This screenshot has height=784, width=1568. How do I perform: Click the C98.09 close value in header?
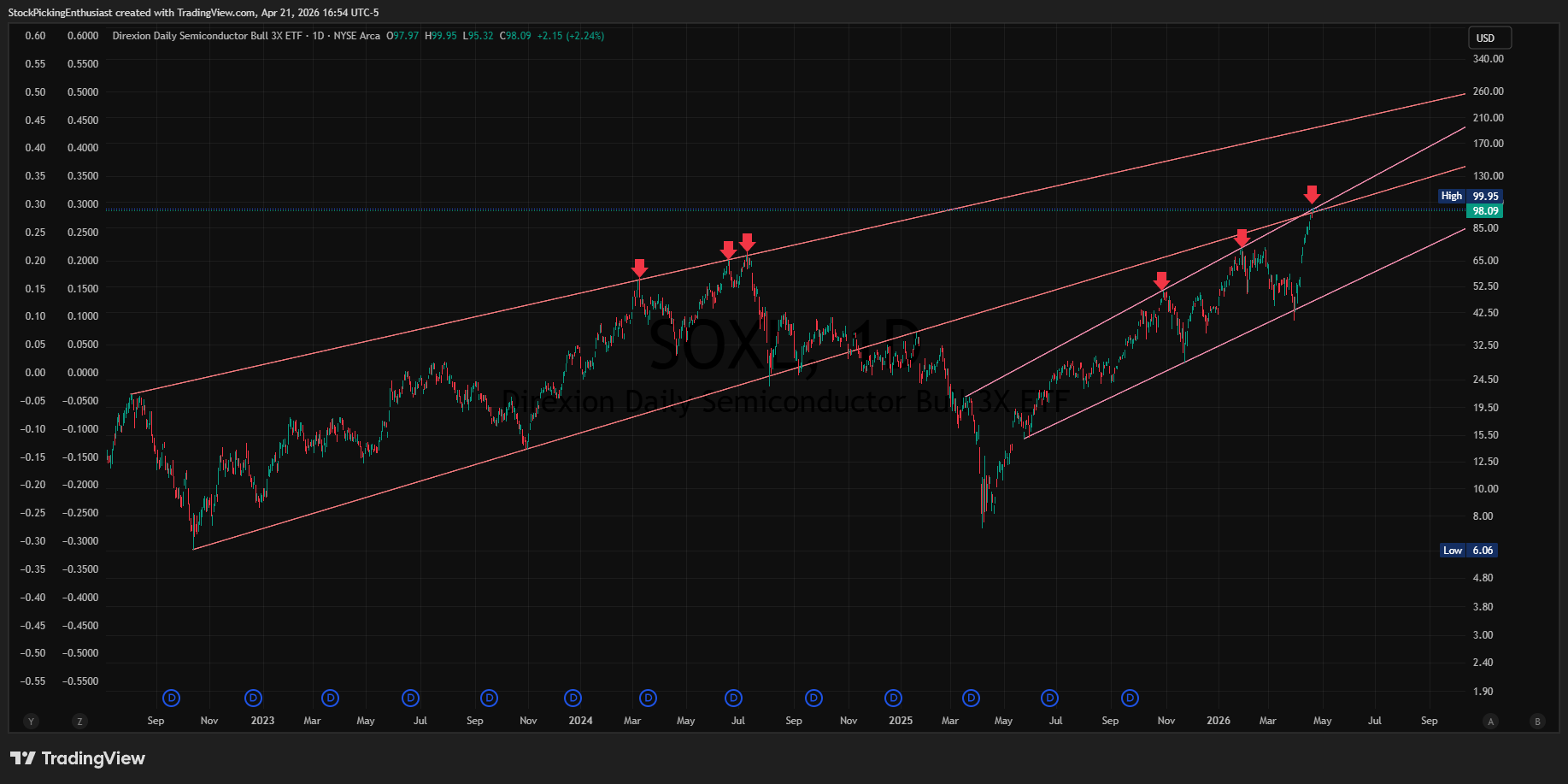click(515, 36)
